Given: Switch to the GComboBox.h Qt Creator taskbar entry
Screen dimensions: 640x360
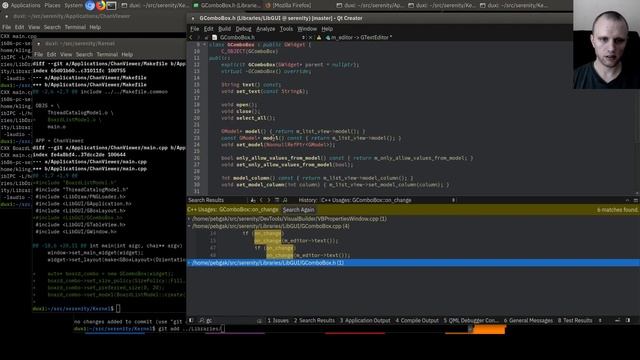Looking at the screenshot, I should coord(227,5).
